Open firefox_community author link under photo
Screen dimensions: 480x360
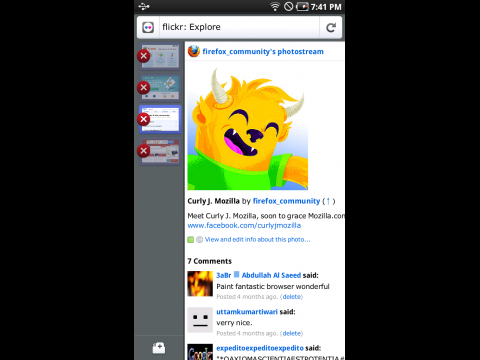pyautogui.click(x=286, y=201)
